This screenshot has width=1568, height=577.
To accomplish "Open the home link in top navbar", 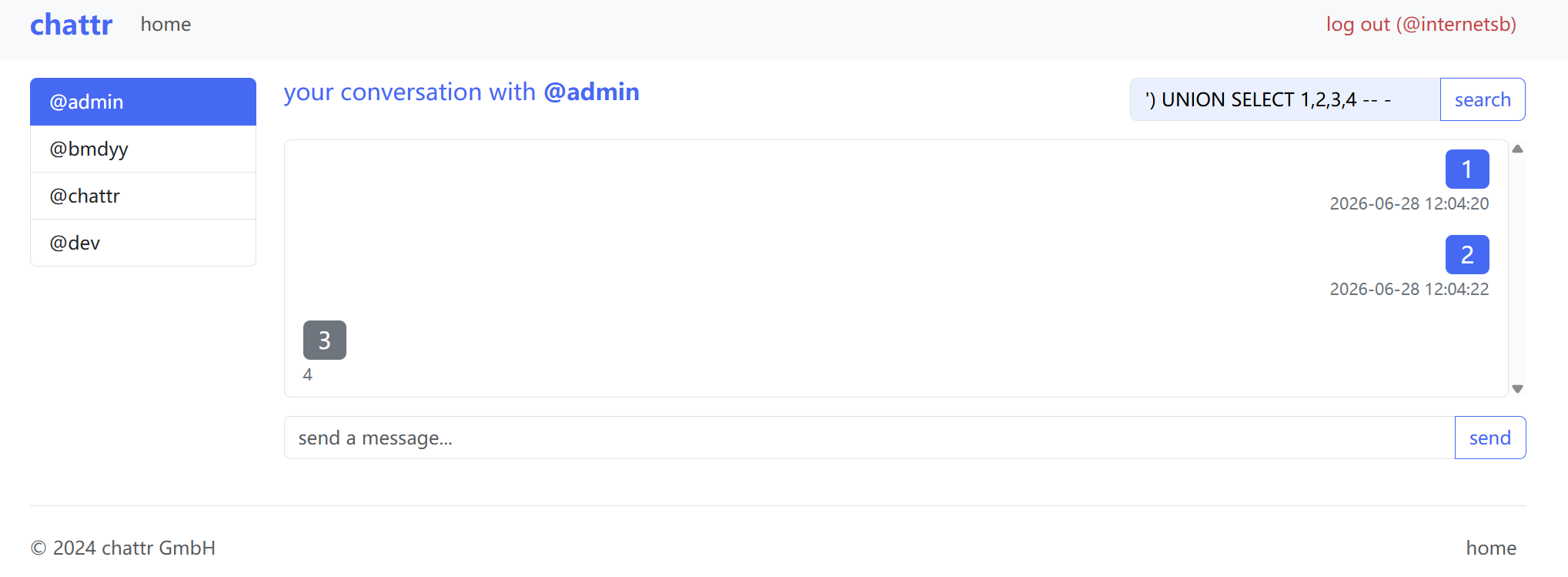I will [165, 25].
